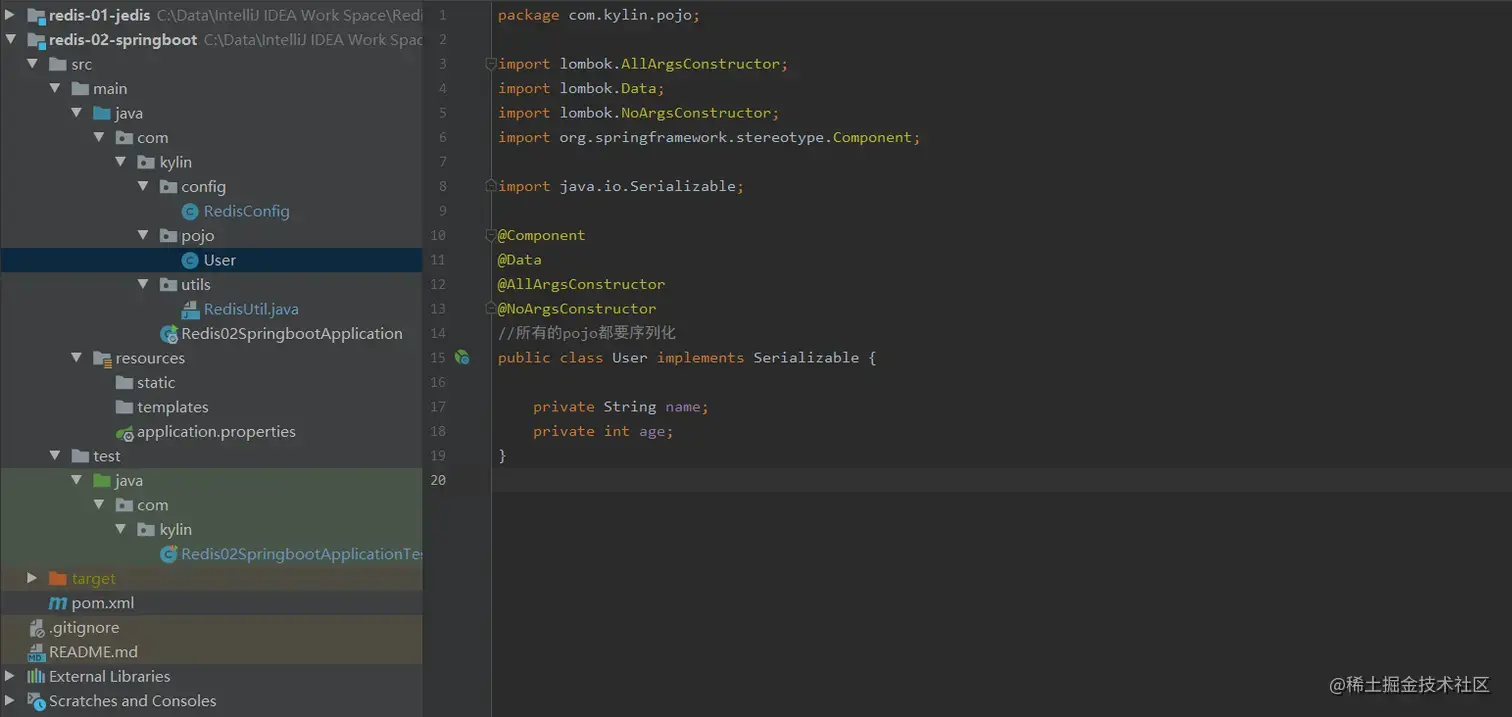Click the import java.io.Serializable line
This screenshot has width=1512, height=717.
pos(621,186)
